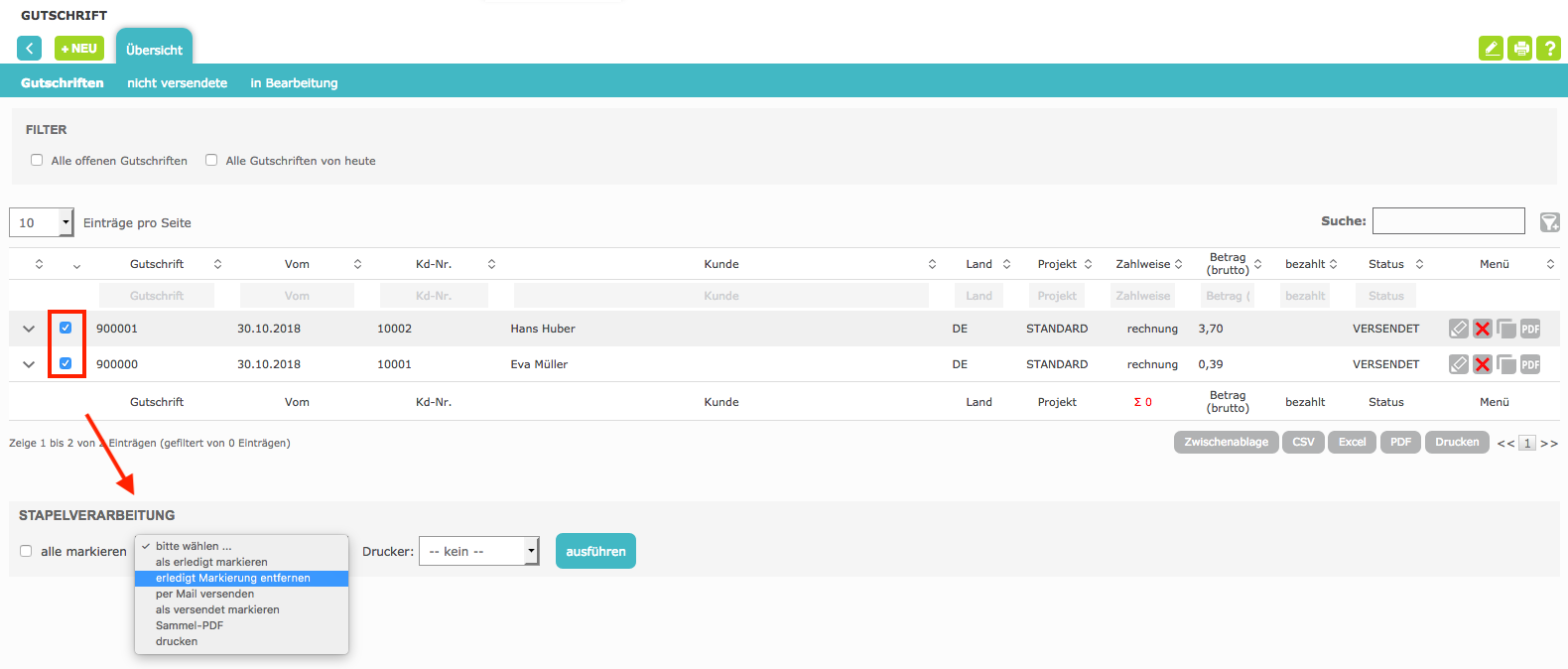Tick the 'alle markieren' checkbox
The height and width of the screenshot is (669, 1568).
pyautogui.click(x=26, y=551)
